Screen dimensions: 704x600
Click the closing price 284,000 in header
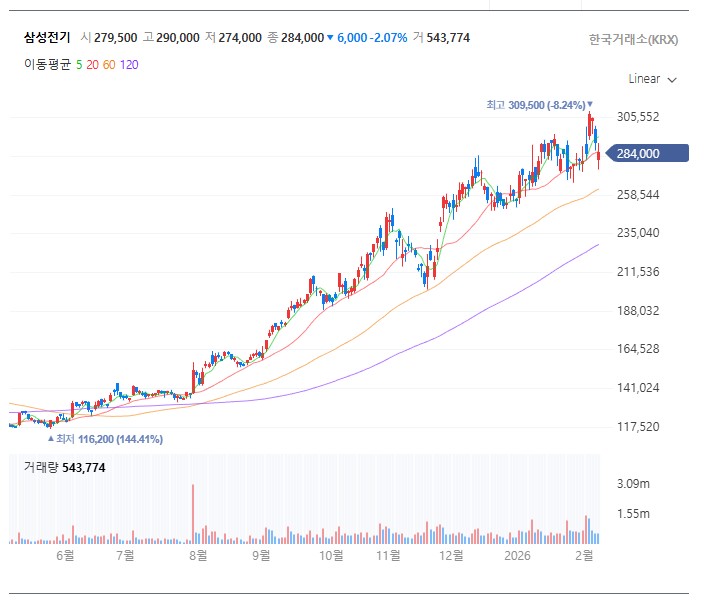303,38
